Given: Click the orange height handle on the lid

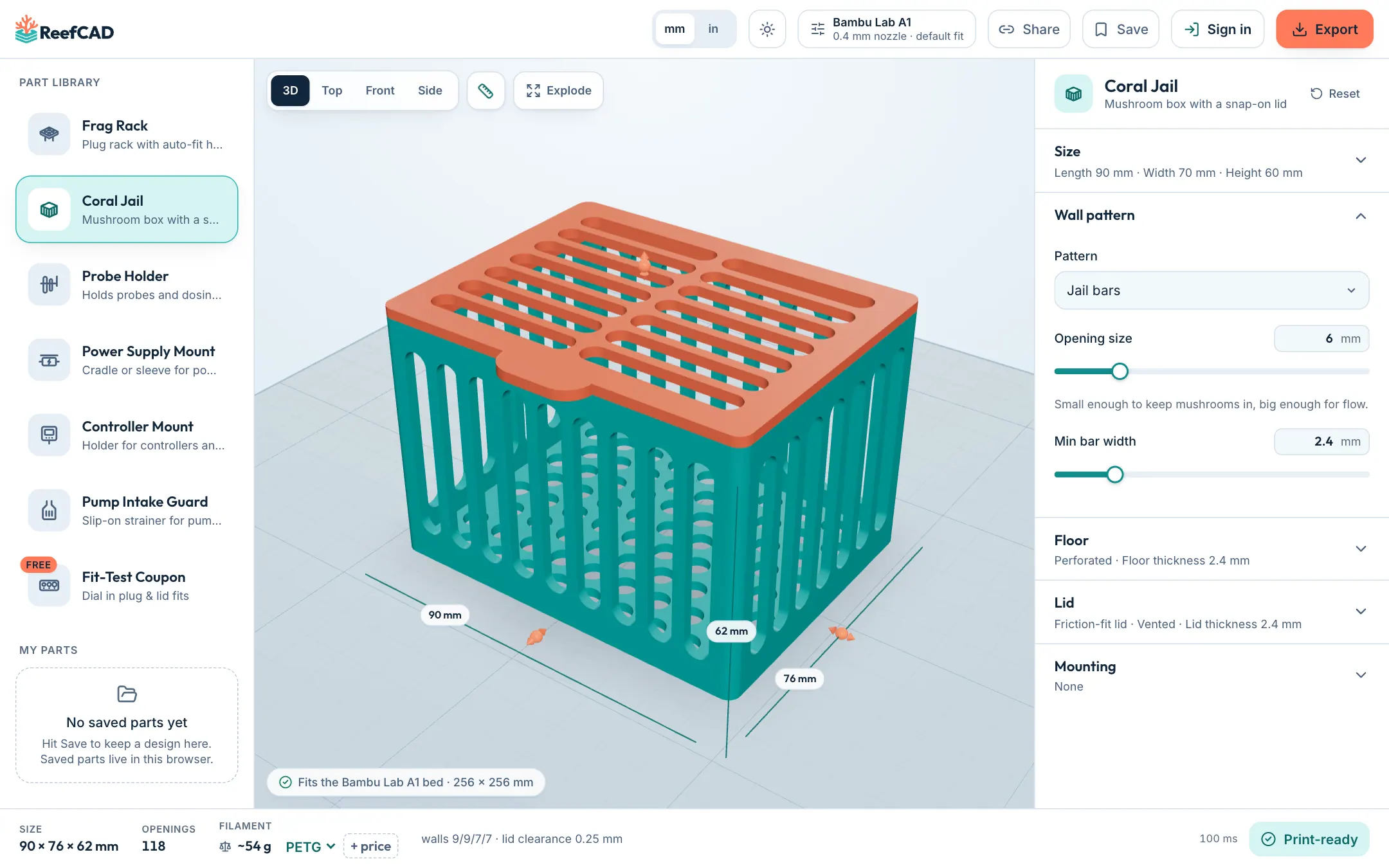Looking at the screenshot, I should [x=644, y=263].
